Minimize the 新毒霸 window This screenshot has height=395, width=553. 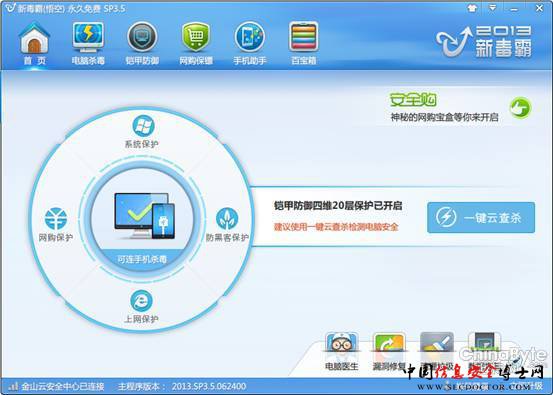click(514, 8)
